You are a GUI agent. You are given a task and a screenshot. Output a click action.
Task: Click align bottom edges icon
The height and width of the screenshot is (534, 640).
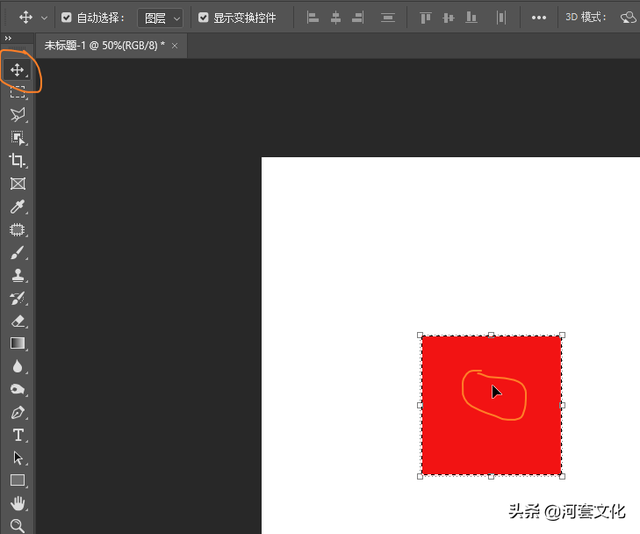[471, 18]
